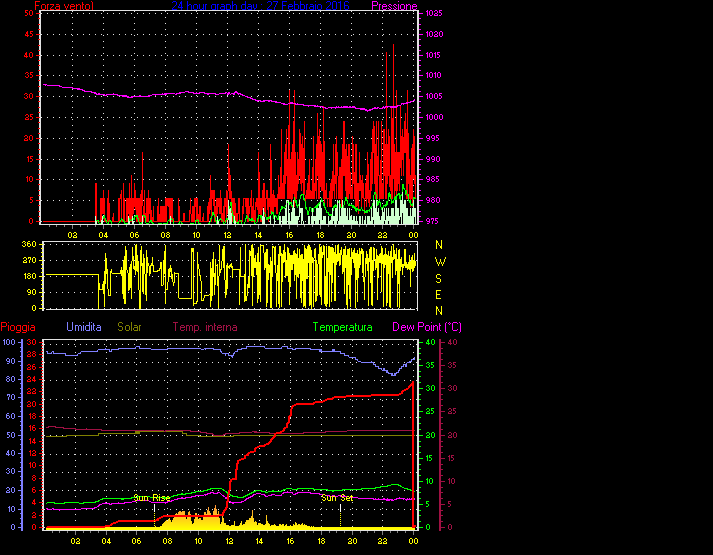Select the 'S' compass letter

[x=438, y=279]
